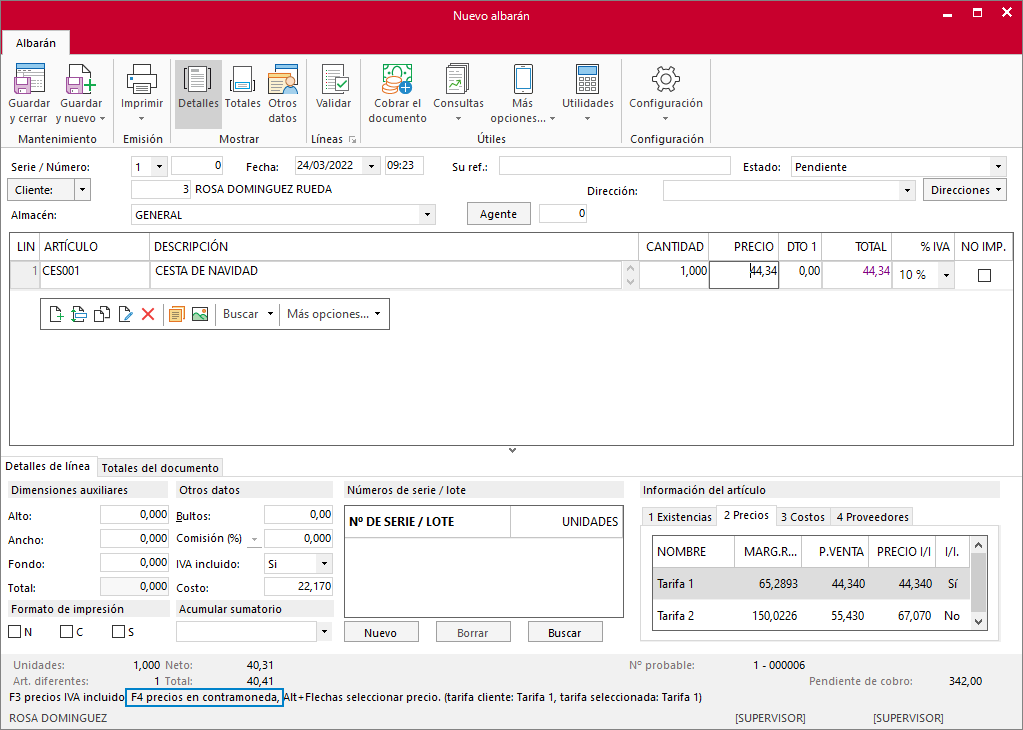Click the edit line pencil icon
The height and width of the screenshot is (730, 1023).
[x=125, y=314]
